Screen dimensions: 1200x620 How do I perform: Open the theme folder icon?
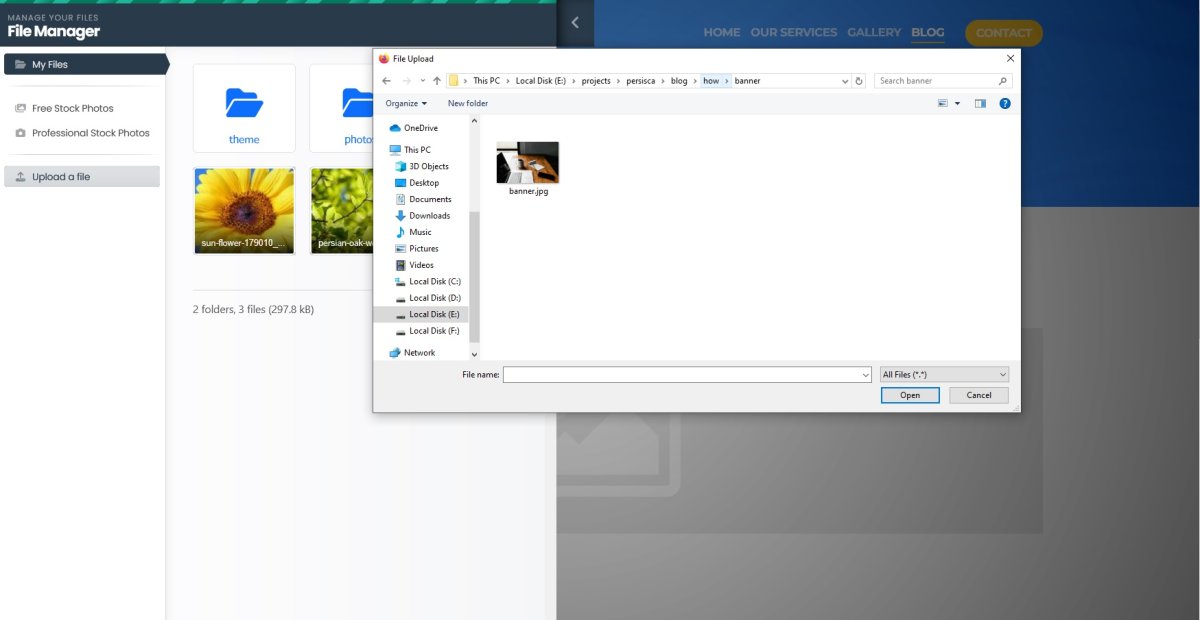click(244, 103)
